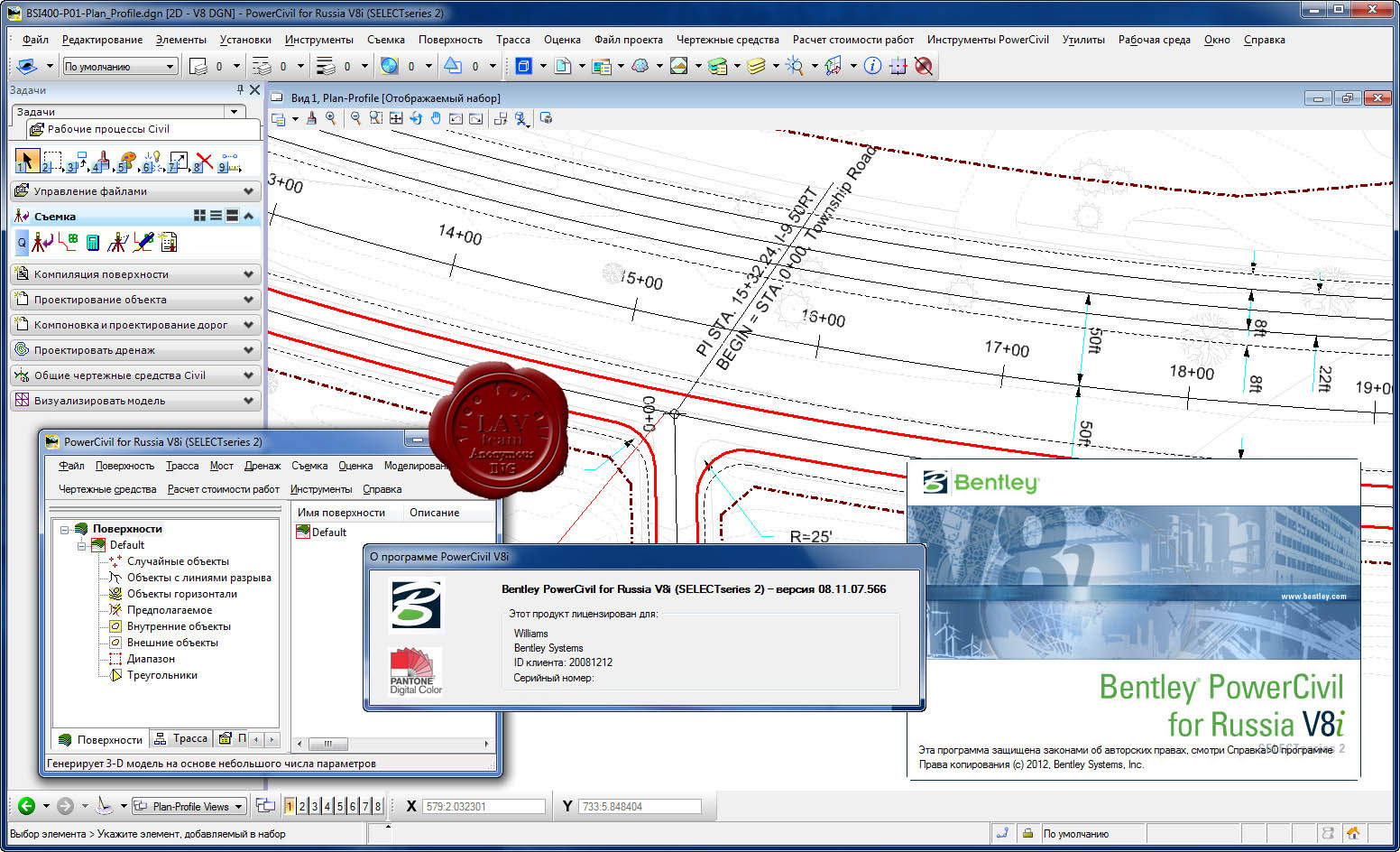Open the Файл menu in main window
1400x852 pixels.
click(36, 40)
